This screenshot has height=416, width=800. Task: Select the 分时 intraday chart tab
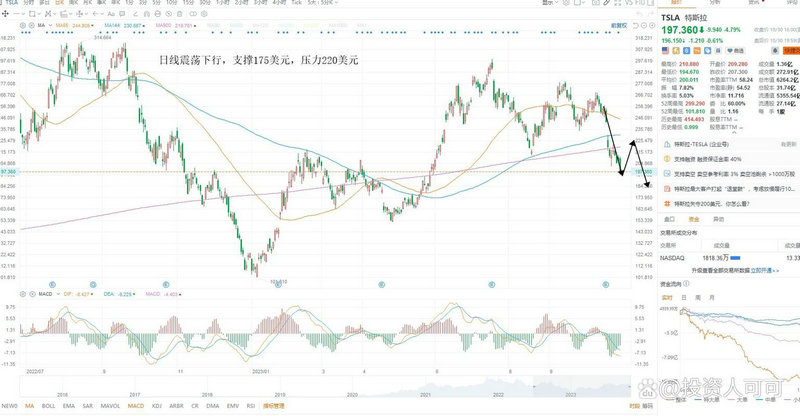27,5
